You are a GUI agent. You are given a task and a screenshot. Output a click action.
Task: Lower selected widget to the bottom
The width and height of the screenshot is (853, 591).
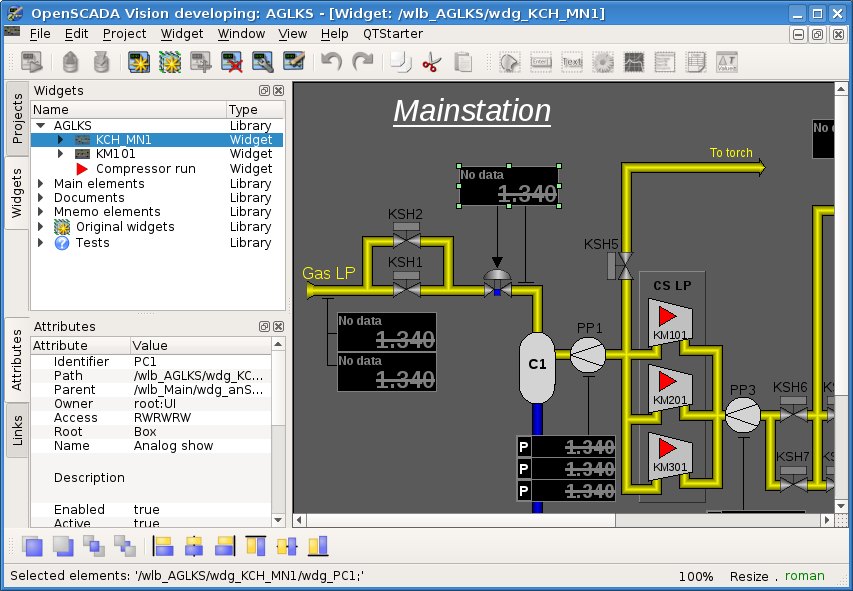[63, 546]
